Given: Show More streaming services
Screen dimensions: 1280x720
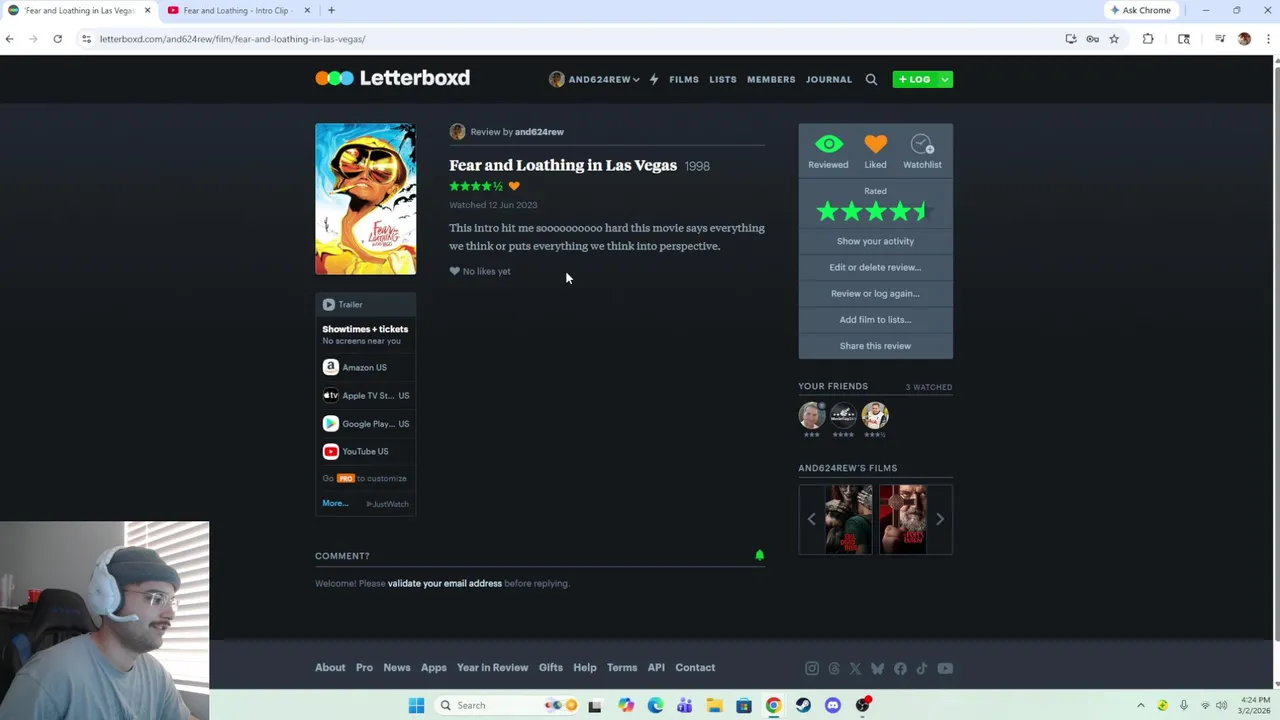Looking at the screenshot, I should coord(335,503).
